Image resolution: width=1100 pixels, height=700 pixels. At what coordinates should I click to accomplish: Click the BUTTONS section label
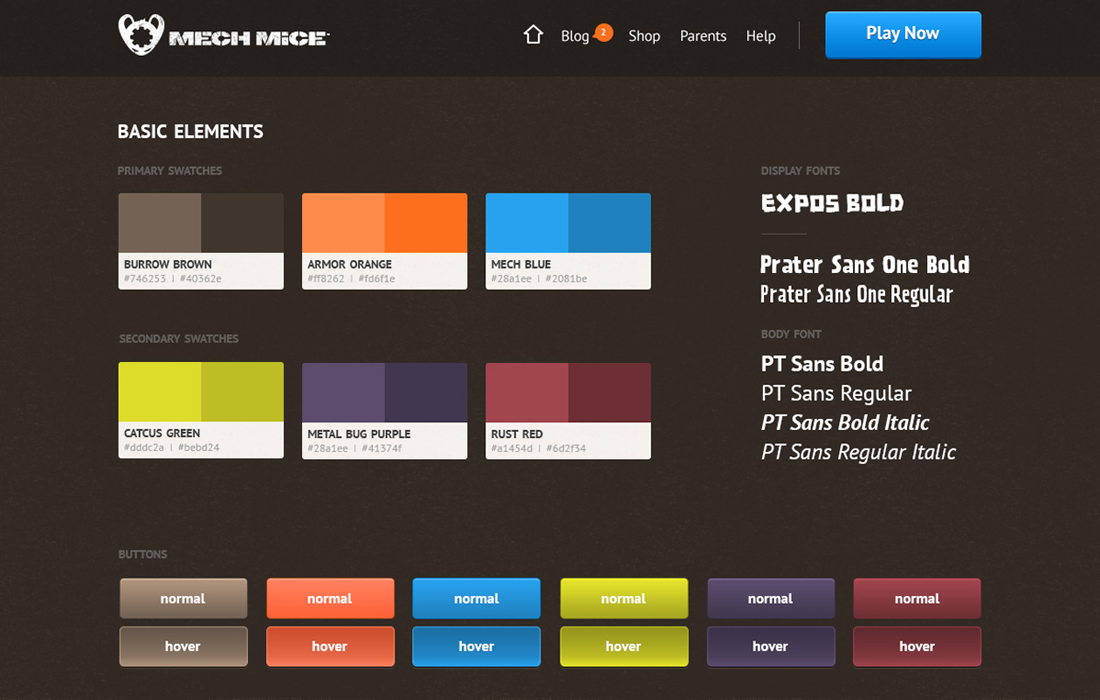click(x=143, y=554)
